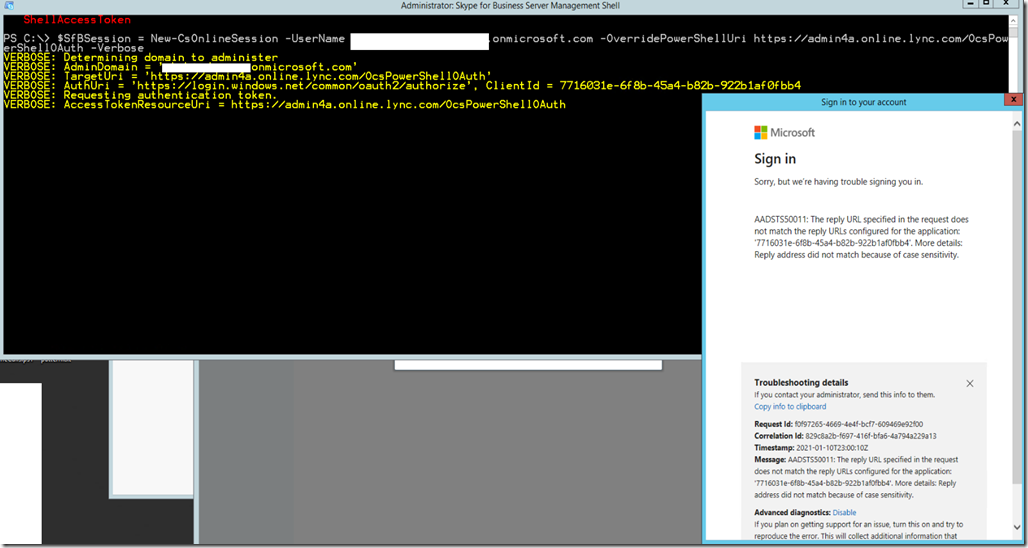1028x548 pixels.
Task: Click the sign-in dialog scrollbar thumb
Action: tap(1017, 308)
